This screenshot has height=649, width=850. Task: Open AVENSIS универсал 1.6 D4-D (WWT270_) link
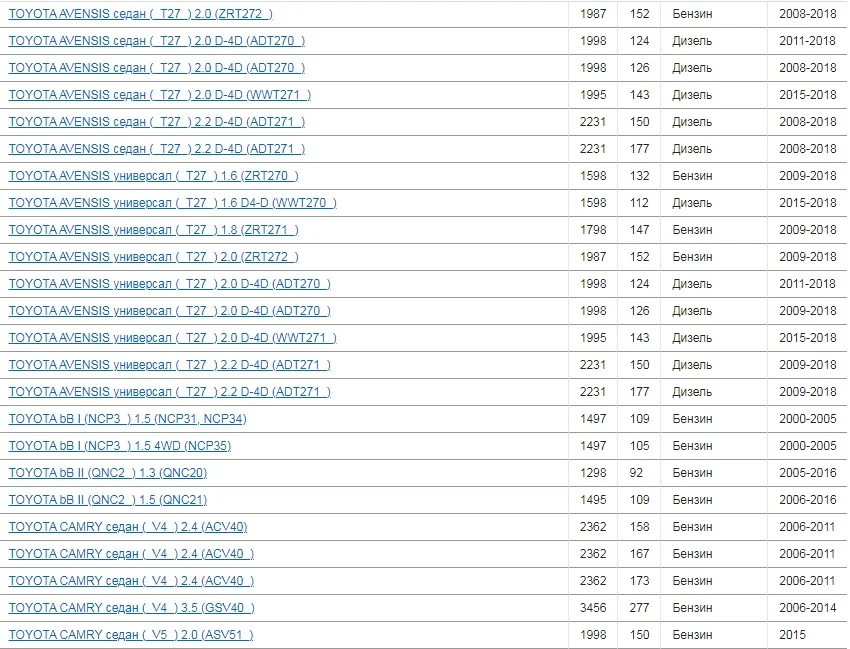[172, 203]
